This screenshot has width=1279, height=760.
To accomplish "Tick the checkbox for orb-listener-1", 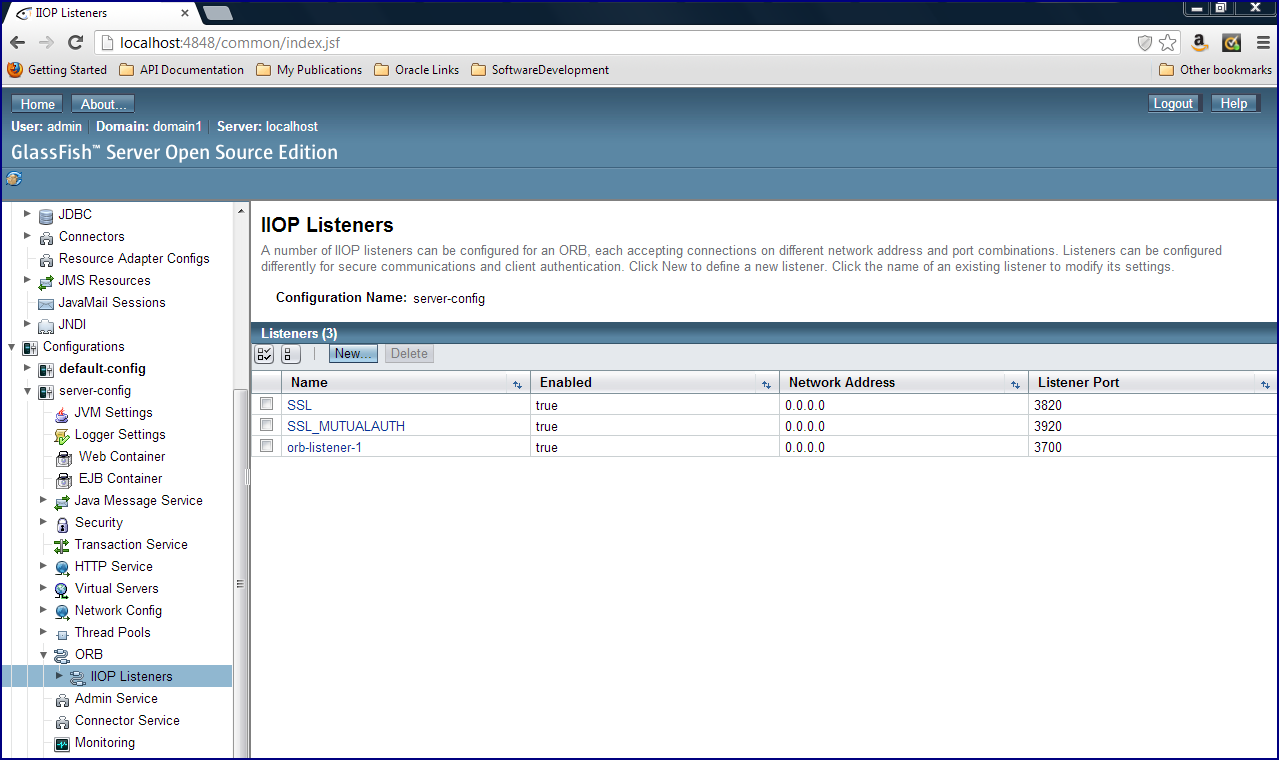I will 266,446.
